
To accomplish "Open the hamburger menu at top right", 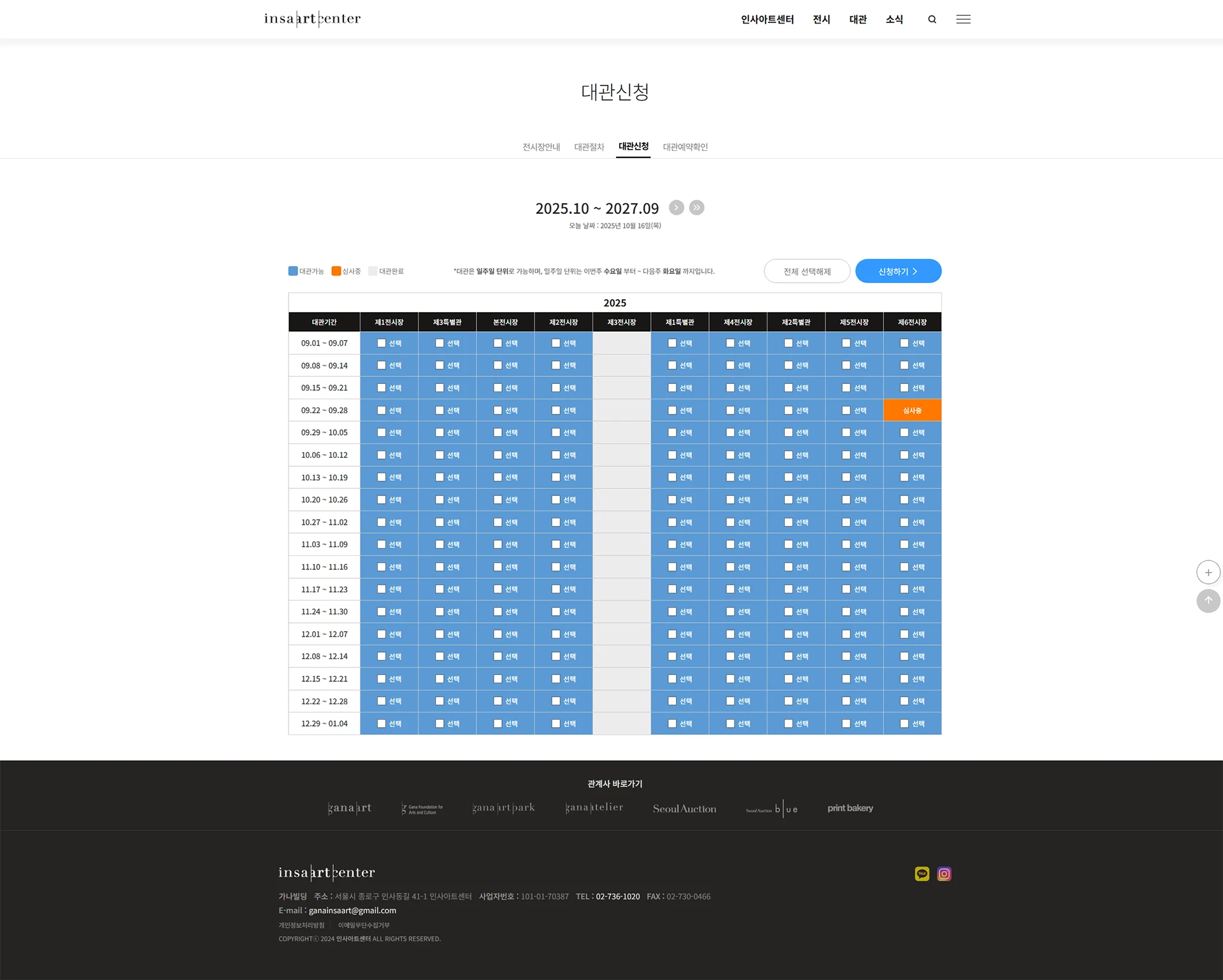I will coord(963,19).
